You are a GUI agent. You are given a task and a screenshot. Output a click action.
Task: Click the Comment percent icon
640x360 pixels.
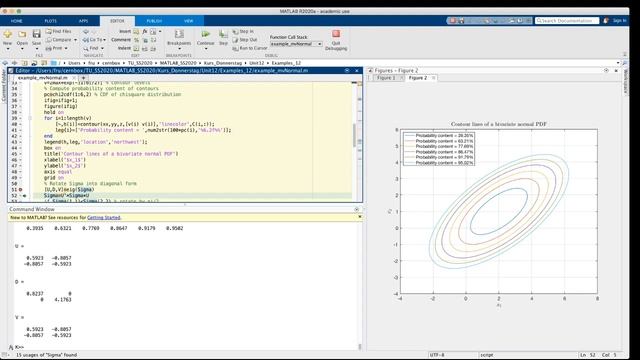pyautogui.click(x=136, y=40)
